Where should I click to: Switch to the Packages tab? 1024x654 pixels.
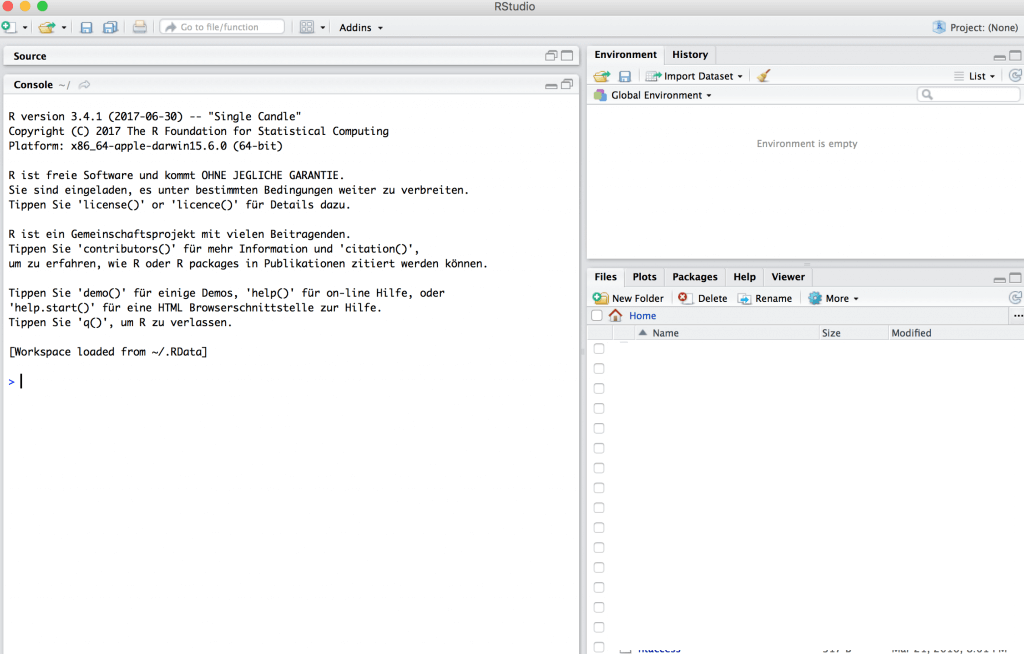[x=695, y=276]
